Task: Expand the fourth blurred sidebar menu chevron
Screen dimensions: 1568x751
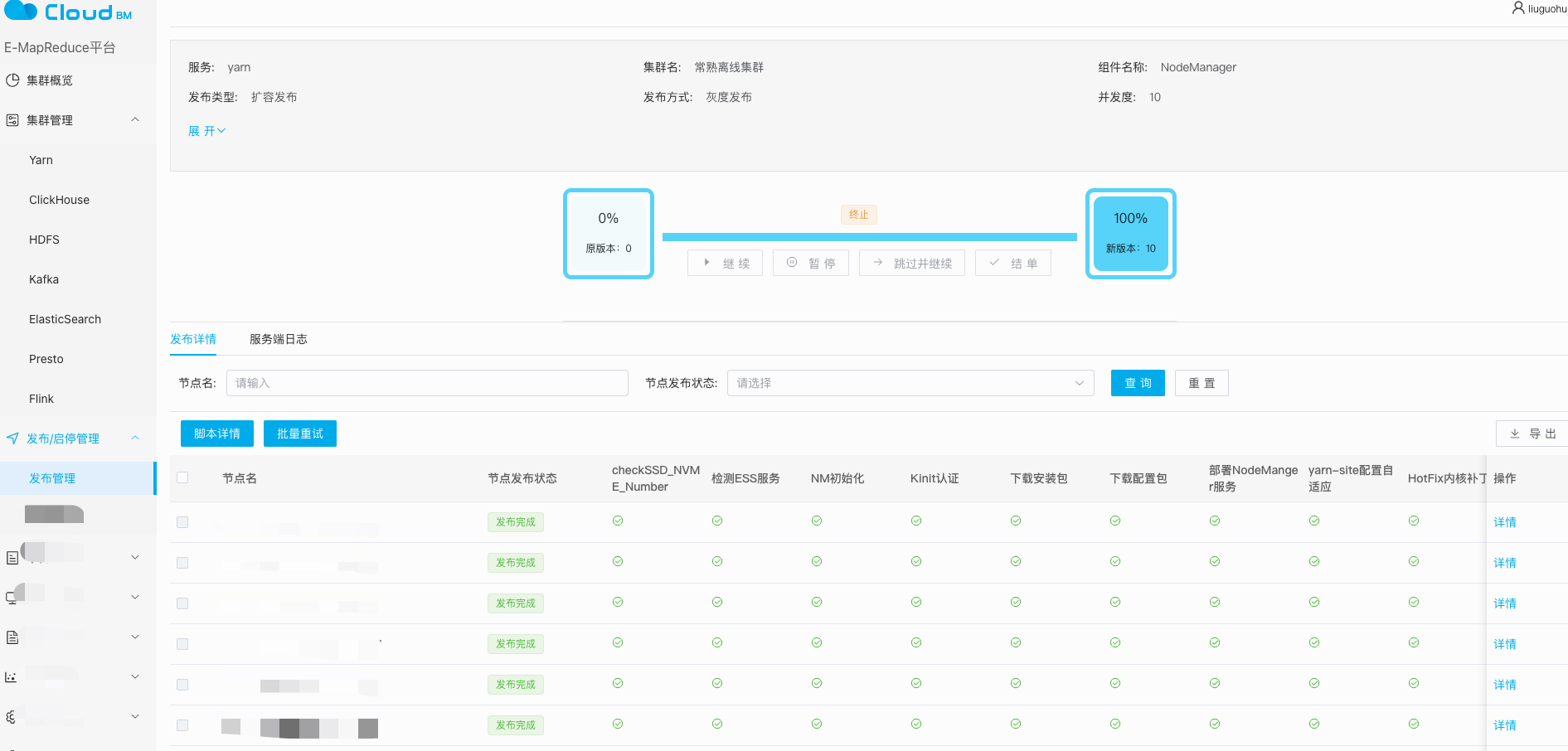Action: click(135, 676)
